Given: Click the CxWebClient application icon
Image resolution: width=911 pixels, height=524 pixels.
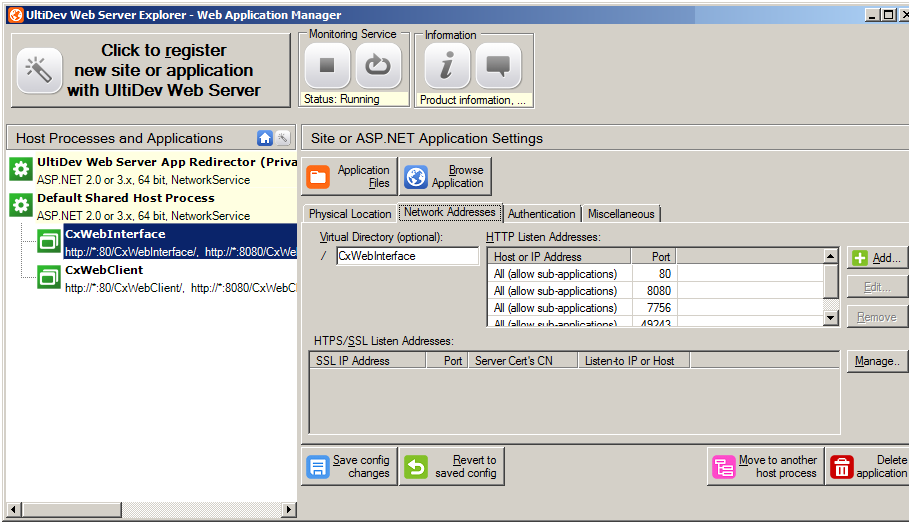Looking at the screenshot, I should (49, 277).
